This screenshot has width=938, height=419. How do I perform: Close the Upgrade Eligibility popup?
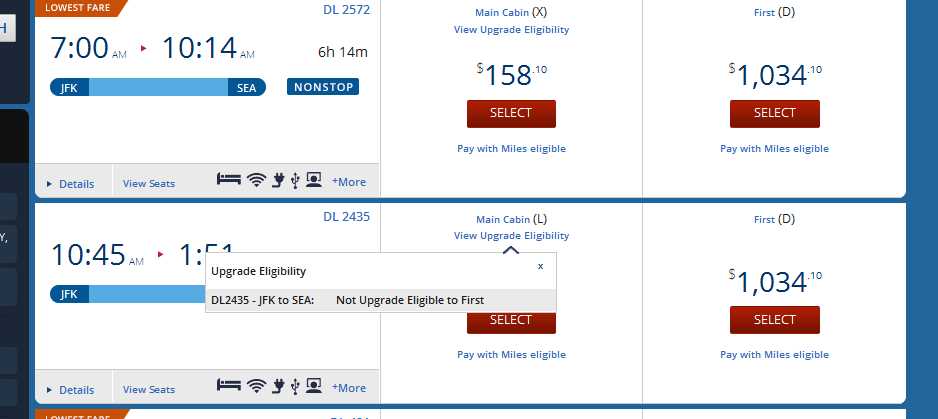coord(540,267)
